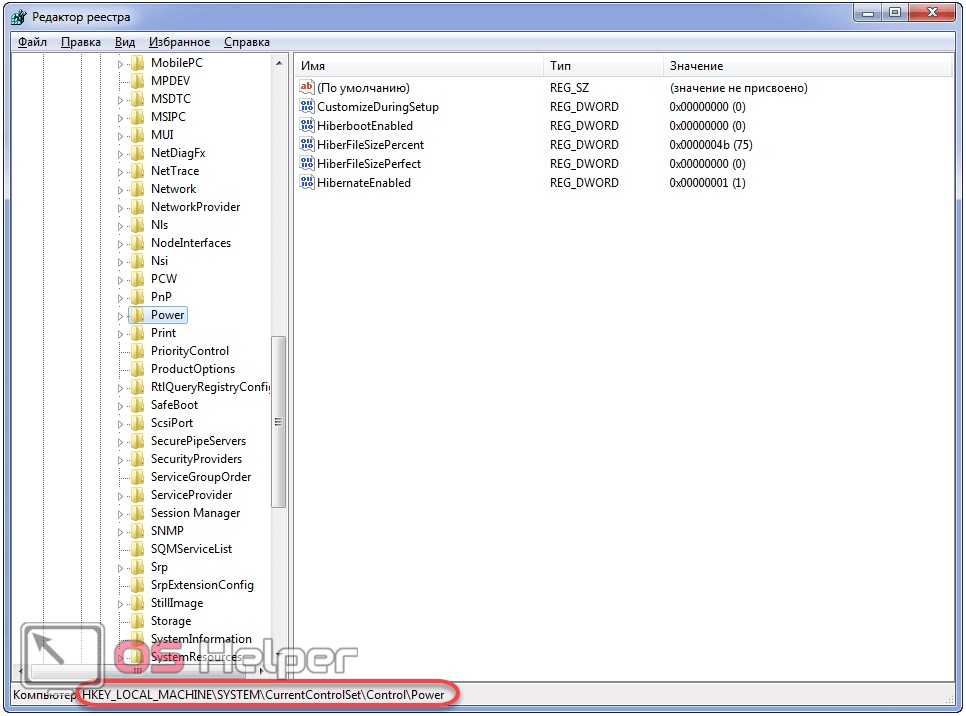This screenshot has height=716, width=966.
Task: Click status bar path HKEY_LOCAL_MACHINE\SYSTEM\CurrentControlSet\Control\Power
Action: pyautogui.click(x=263, y=695)
